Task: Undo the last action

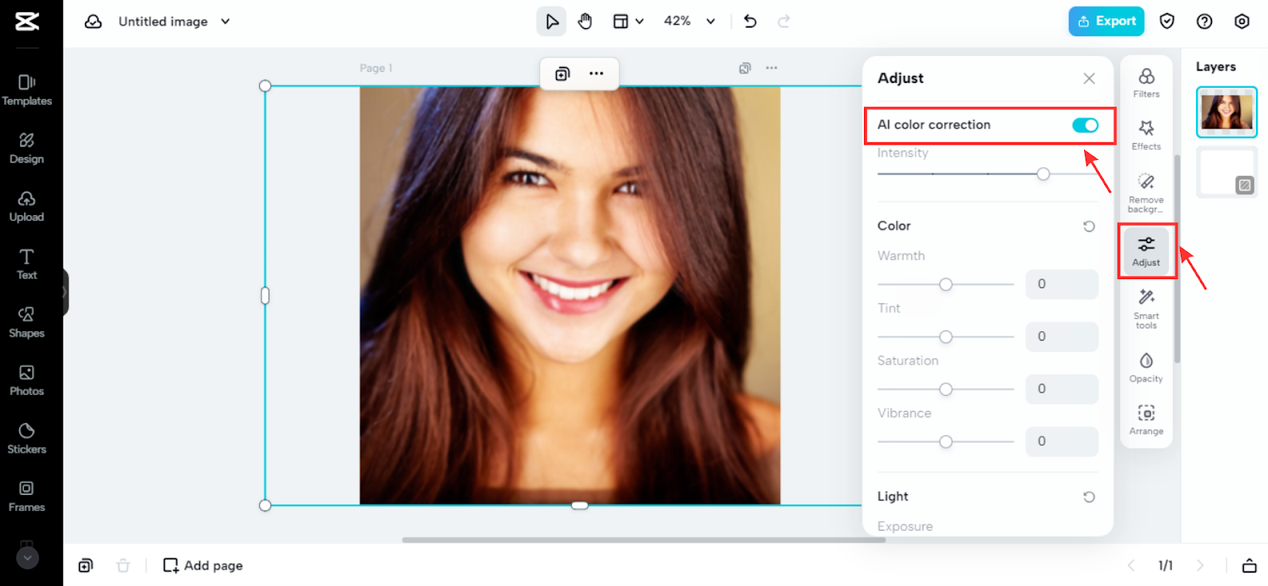Action: point(750,21)
